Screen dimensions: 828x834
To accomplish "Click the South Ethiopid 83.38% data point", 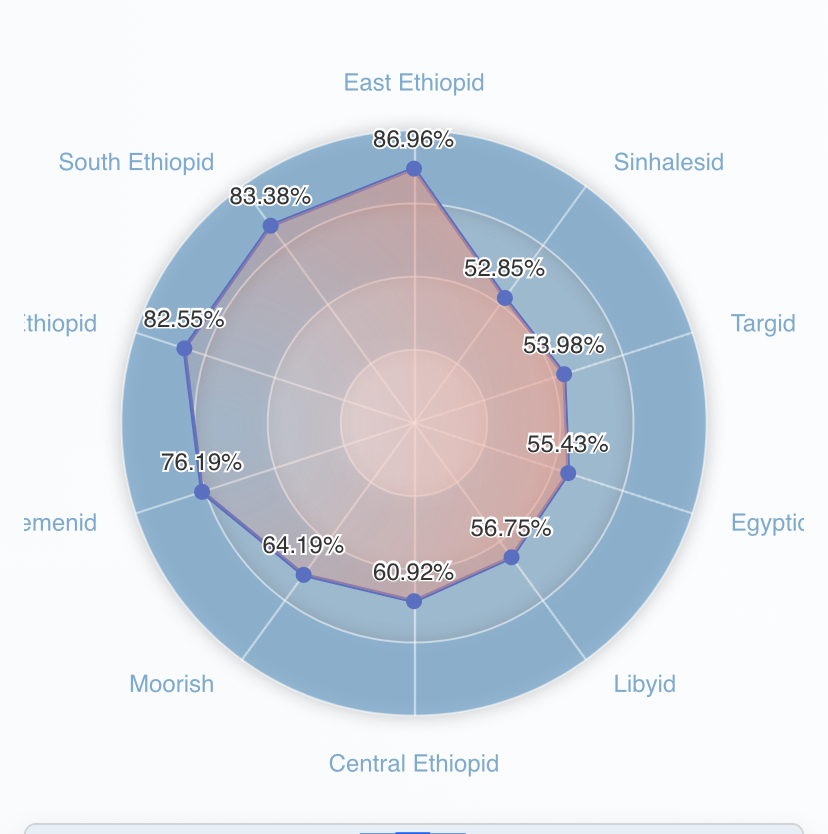I will tap(271, 226).
